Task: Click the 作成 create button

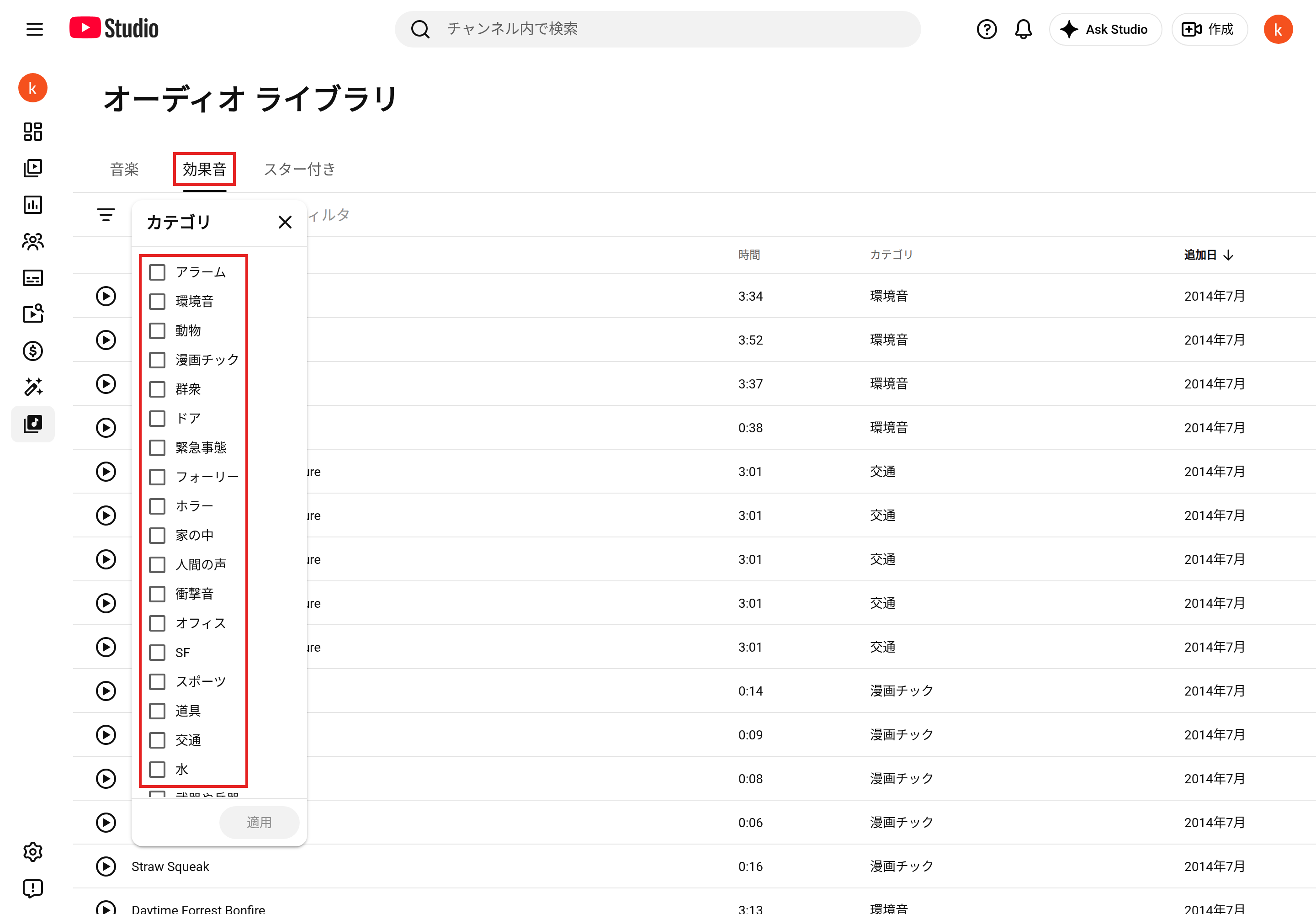Action: pyautogui.click(x=1210, y=29)
